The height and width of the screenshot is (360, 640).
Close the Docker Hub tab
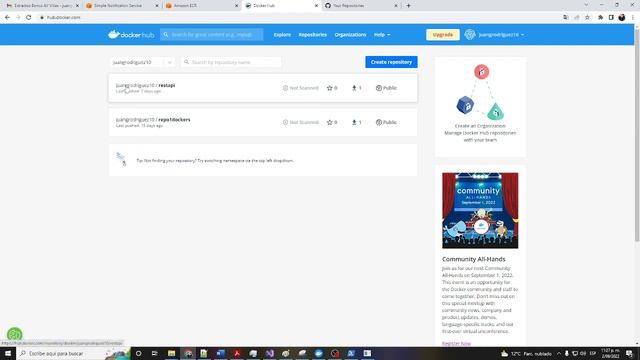[x=316, y=6]
